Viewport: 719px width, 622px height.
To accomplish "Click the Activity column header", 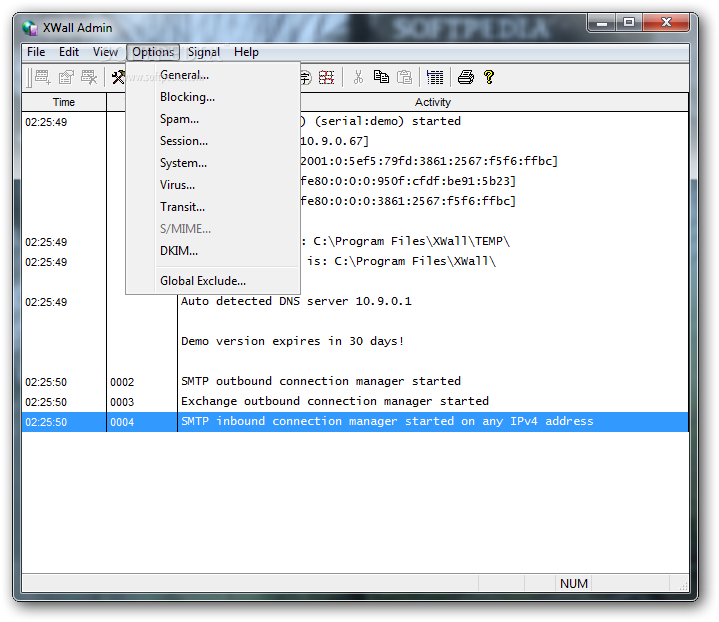I will [x=433, y=102].
